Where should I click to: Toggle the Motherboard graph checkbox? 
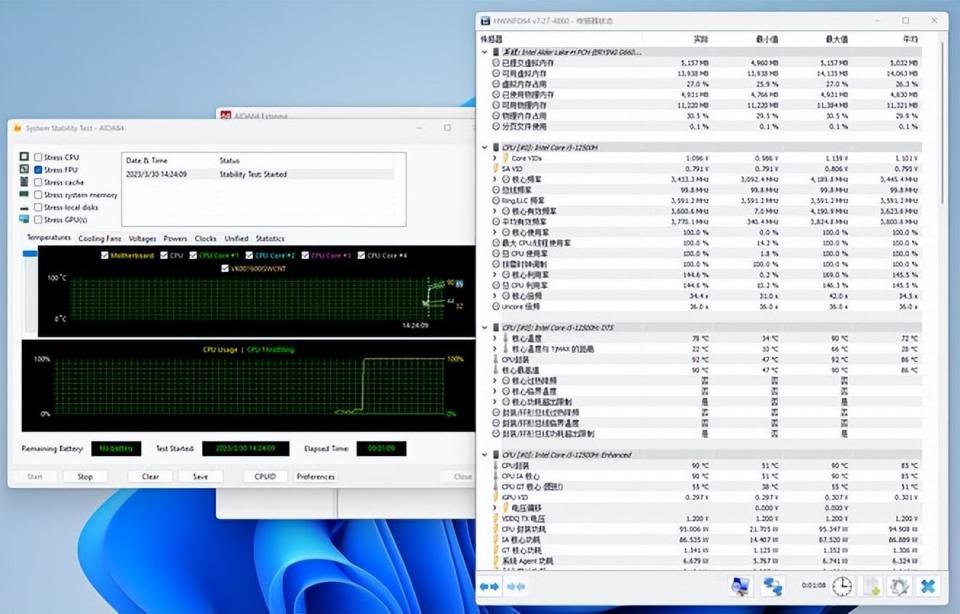[105, 255]
